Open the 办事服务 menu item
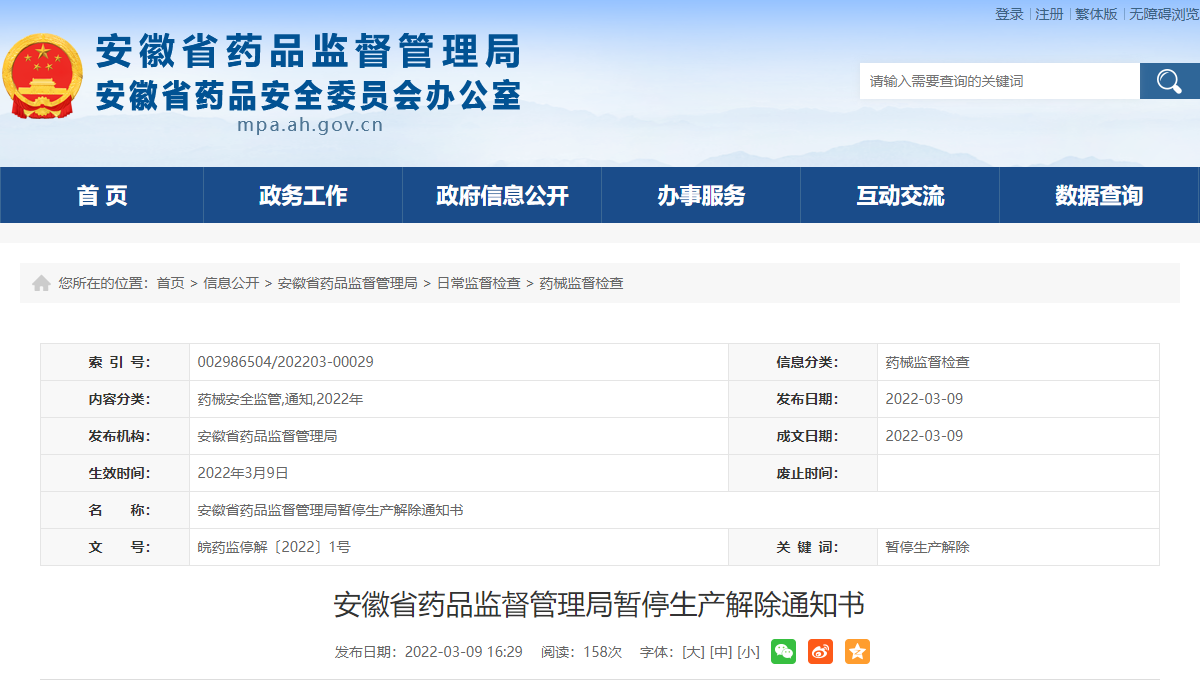 (701, 196)
